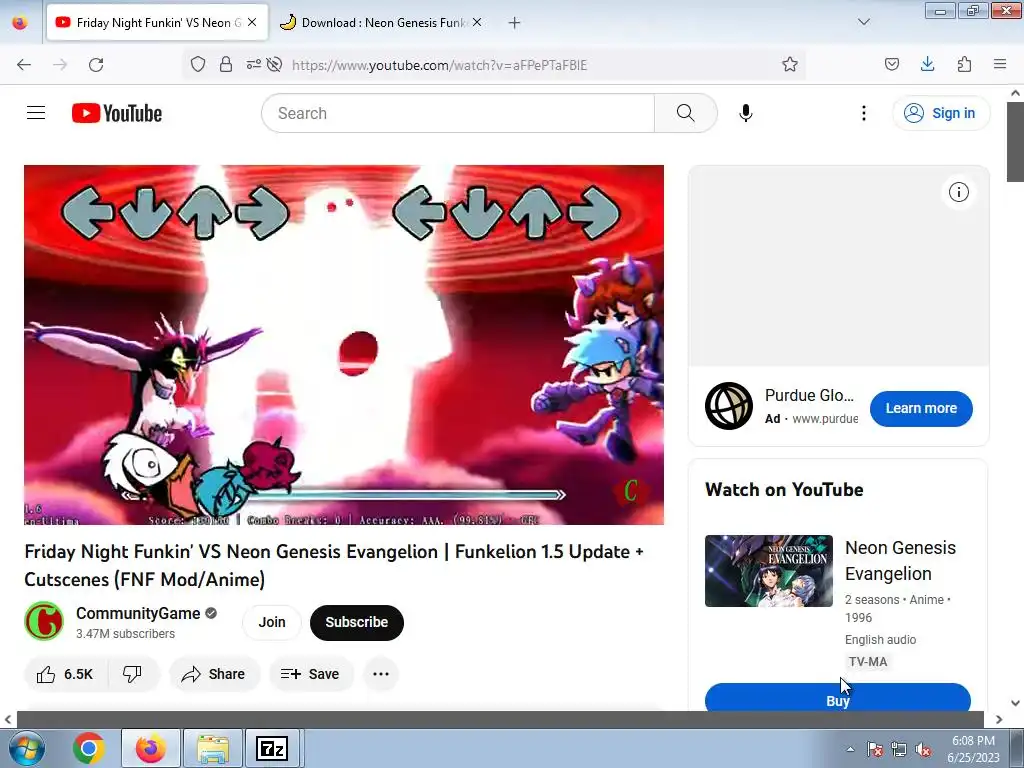Image resolution: width=1024 pixels, height=768 pixels.
Task: Click the padlock site security icon
Action: tap(226, 64)
